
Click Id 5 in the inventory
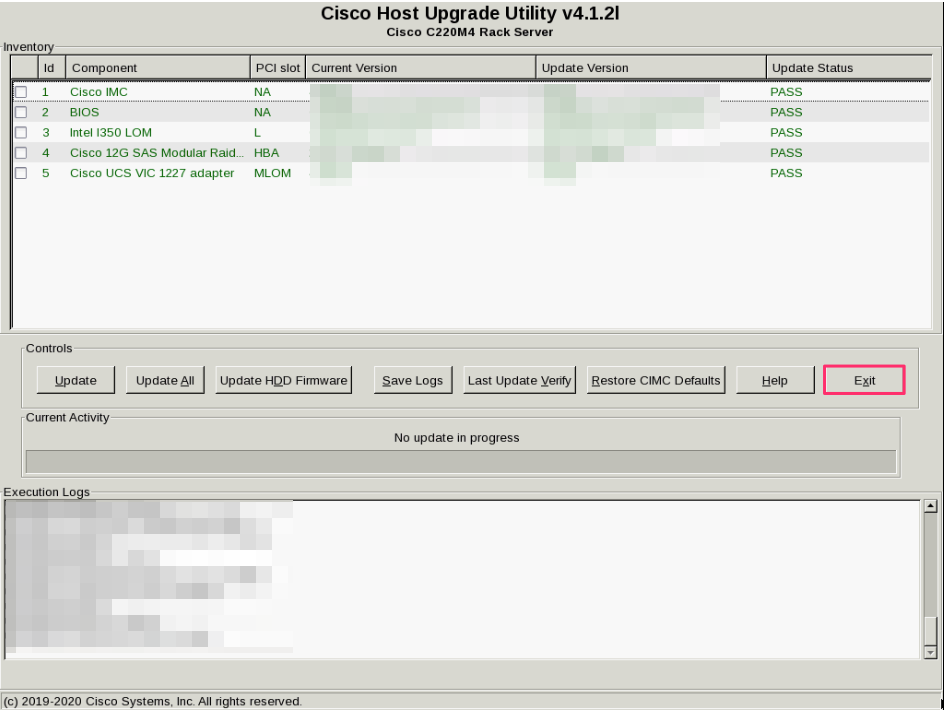pos(46,173)
